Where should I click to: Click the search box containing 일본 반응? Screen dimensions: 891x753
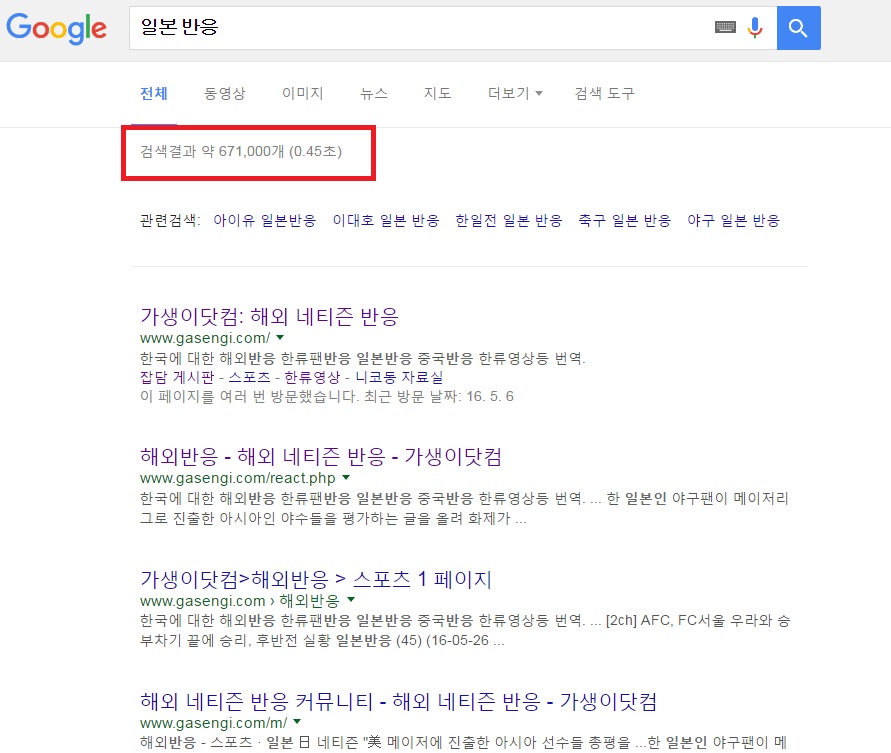(x=420, y=28)
